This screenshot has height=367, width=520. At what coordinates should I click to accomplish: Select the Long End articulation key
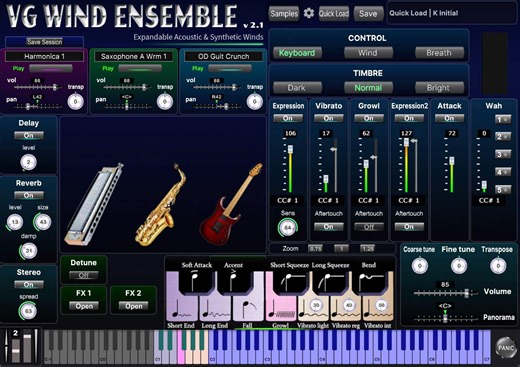215,309
